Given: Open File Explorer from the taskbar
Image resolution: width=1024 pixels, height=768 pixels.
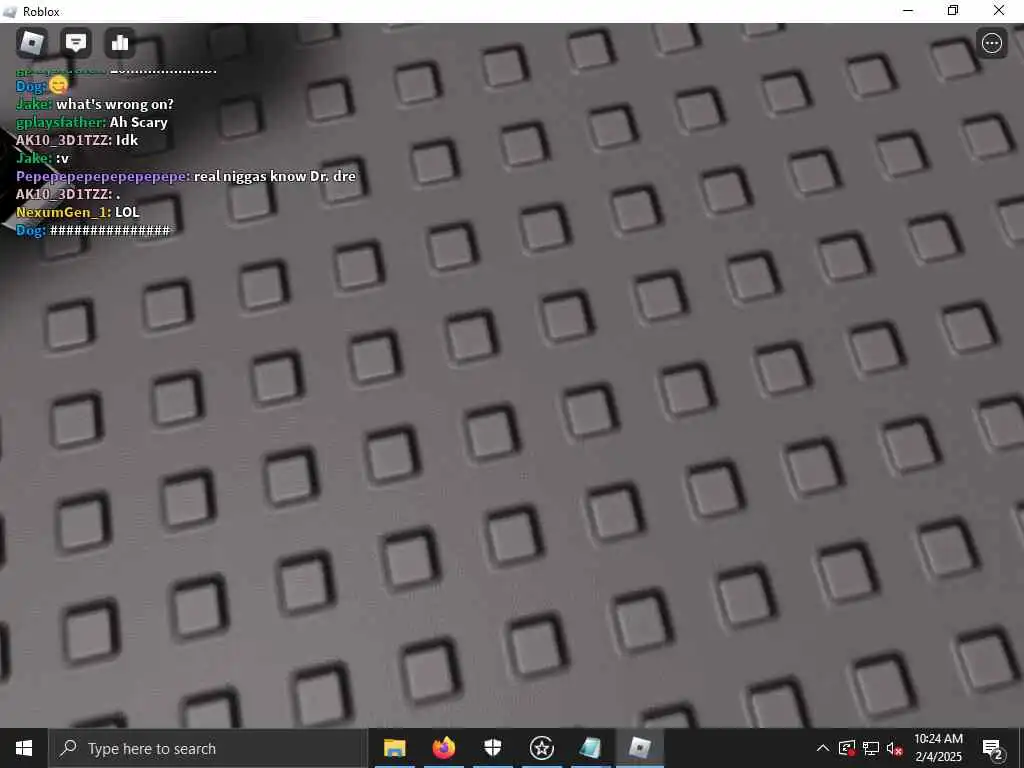Looking at the screenshot, I should 394,748.
